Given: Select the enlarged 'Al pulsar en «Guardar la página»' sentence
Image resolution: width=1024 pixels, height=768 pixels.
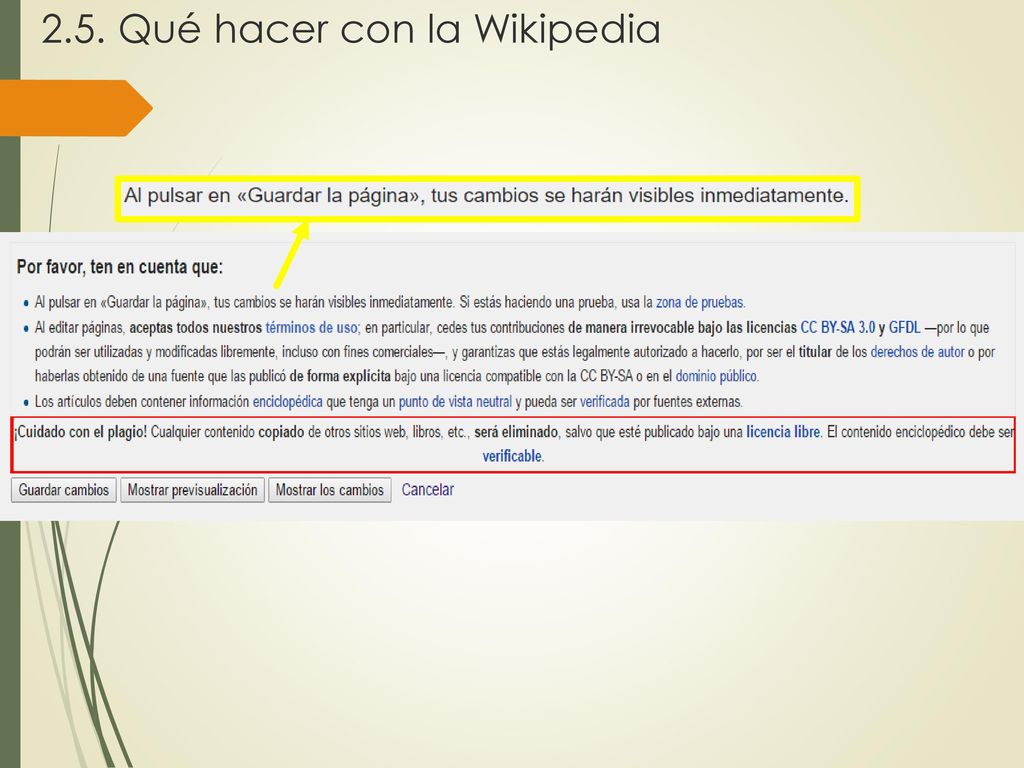Looking at the screenshot, I should (x=487, y=195).
